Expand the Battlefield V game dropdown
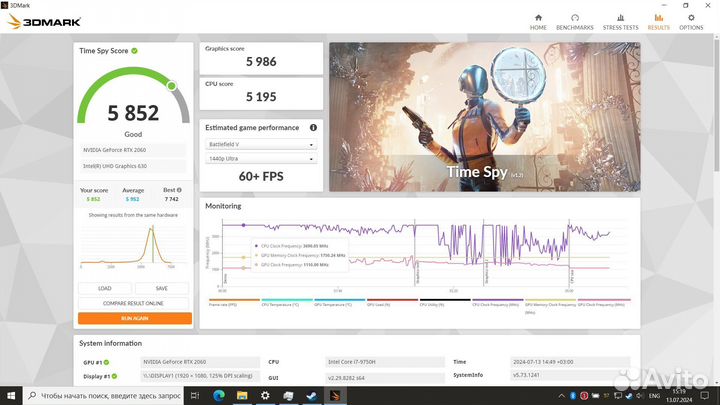 (261, 144)
